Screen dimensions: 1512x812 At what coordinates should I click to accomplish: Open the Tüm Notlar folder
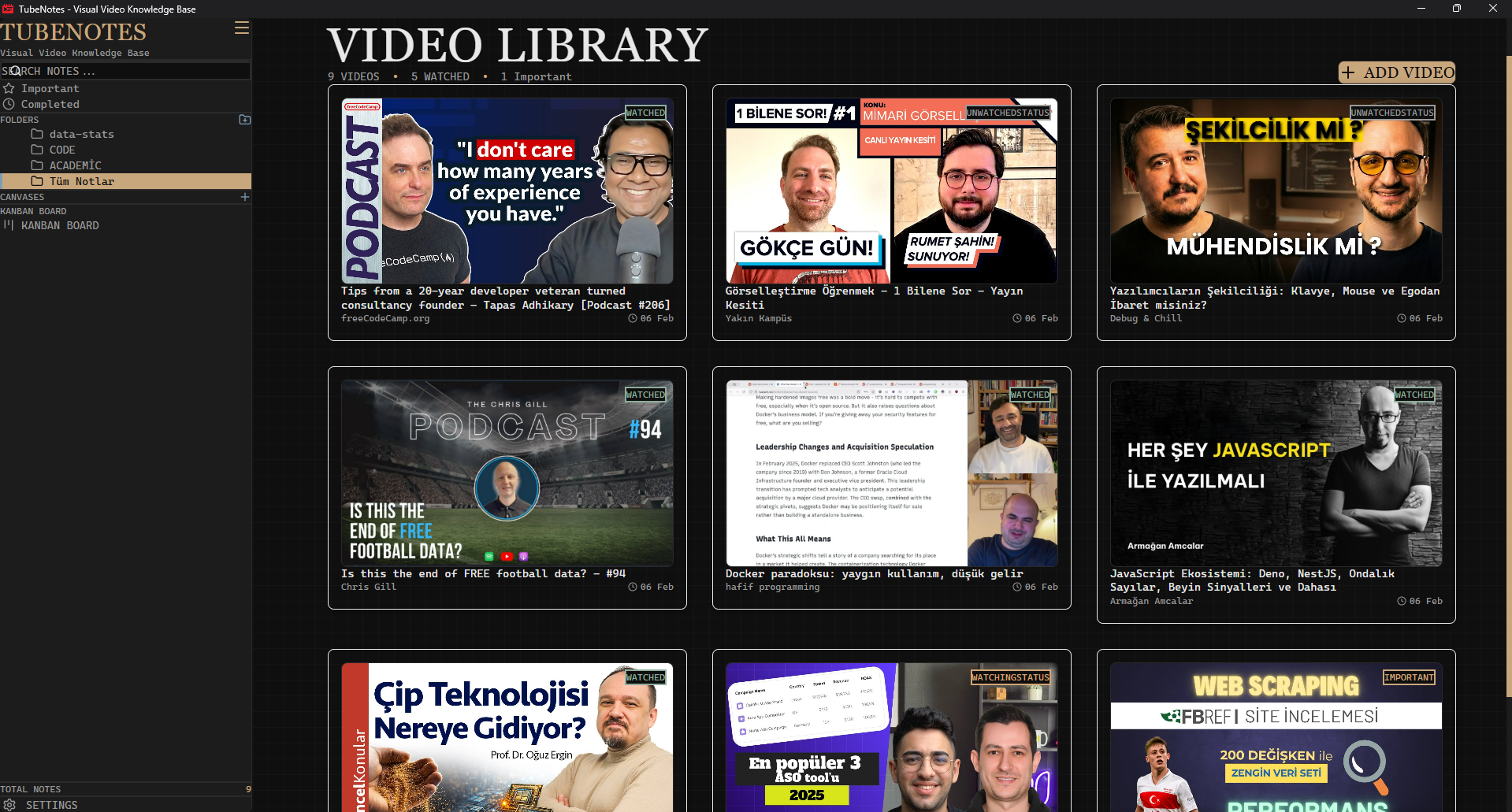[x=82, y=181]
